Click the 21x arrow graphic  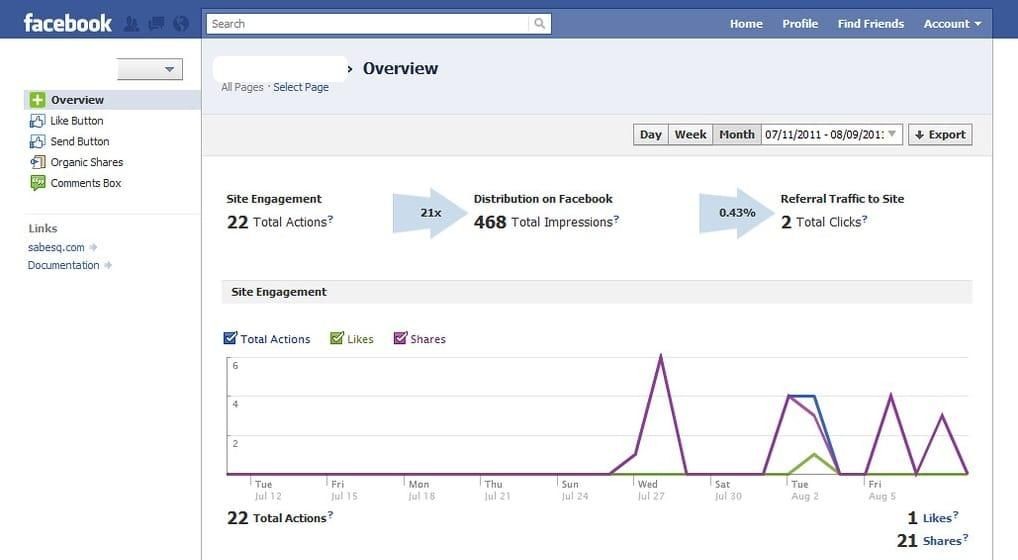coord(430,213)
